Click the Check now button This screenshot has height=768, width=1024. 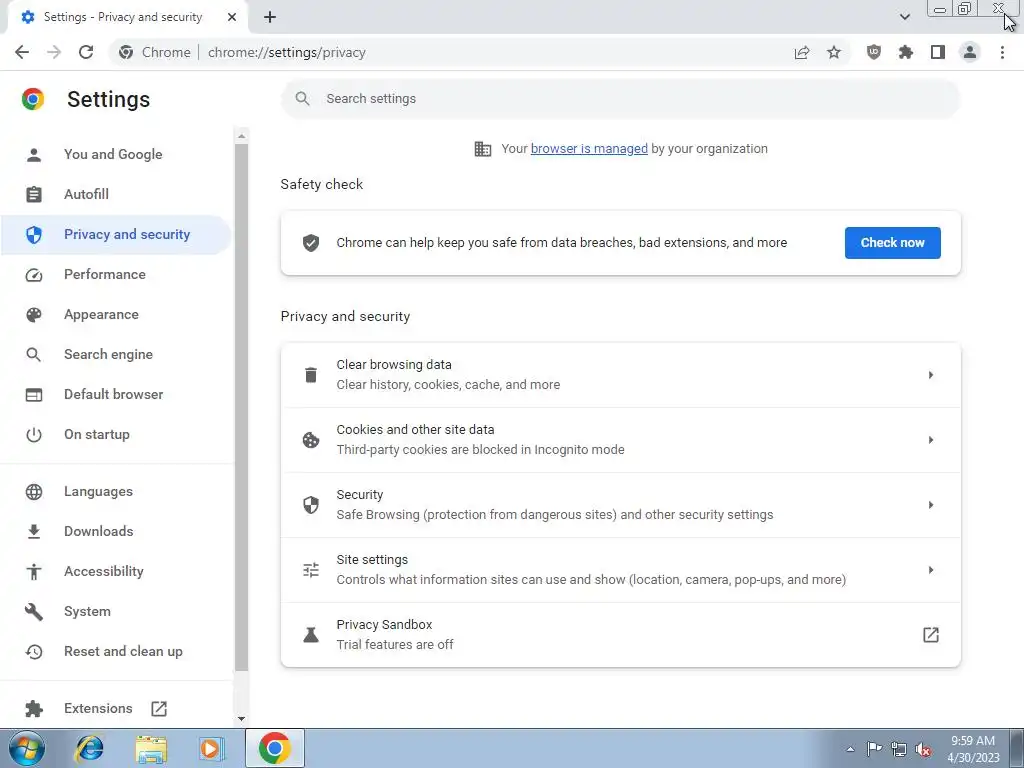pyautogui.click(x=892, y=243)
